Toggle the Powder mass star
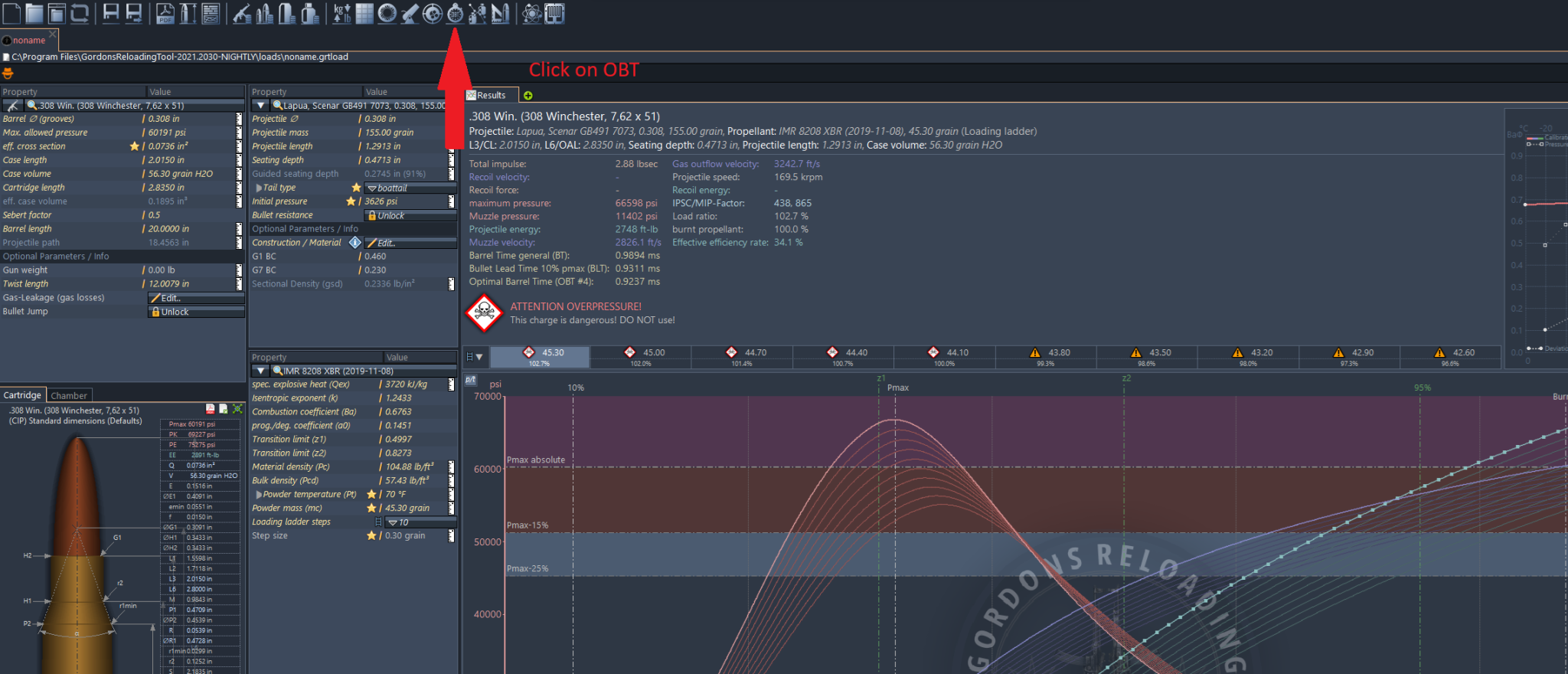This screenshot has height=674, width=1568. (x=371, y=509)
